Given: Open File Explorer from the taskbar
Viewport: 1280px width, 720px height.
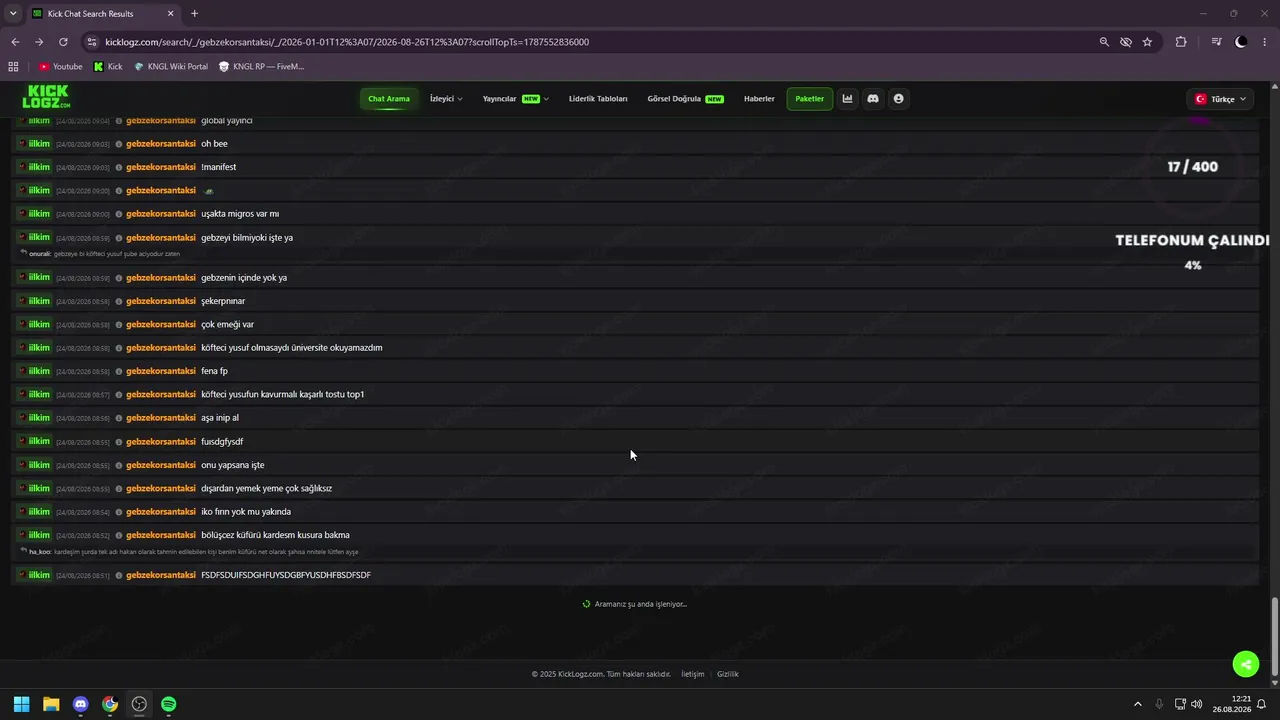Looking at the screenshot, I should 51,704.
